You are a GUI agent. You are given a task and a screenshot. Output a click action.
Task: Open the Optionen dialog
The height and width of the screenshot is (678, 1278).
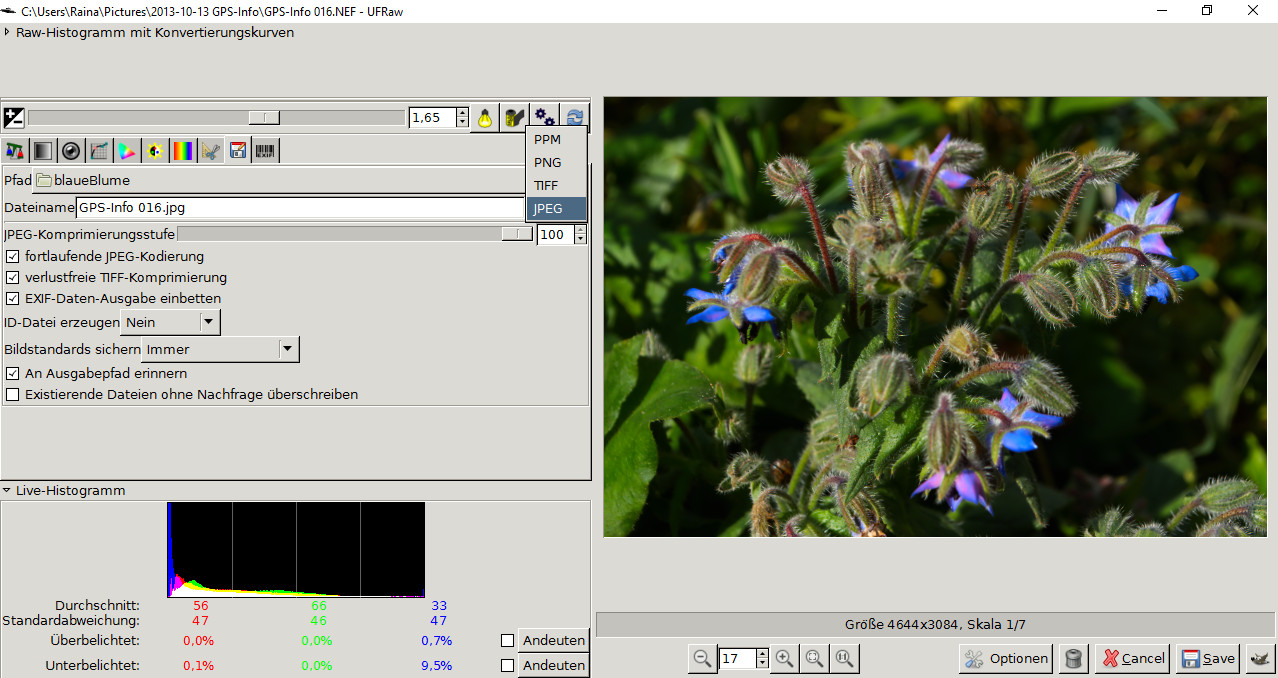click(x=1006, y=658)
